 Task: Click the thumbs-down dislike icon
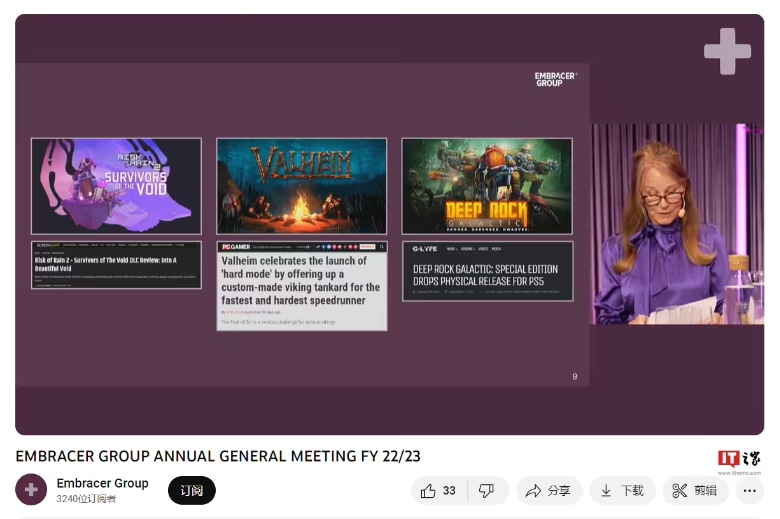[487, 490]
